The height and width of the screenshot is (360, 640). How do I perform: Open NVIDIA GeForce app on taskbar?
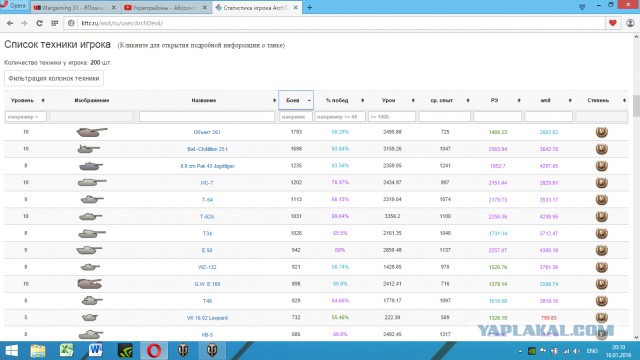125,351
